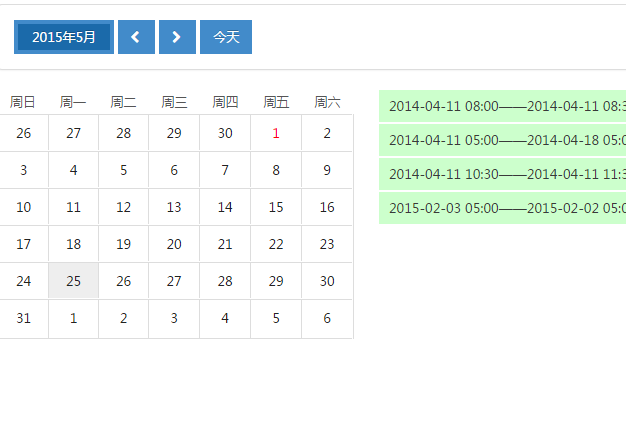Select May 1 highlighted in red

click(276, 133)
